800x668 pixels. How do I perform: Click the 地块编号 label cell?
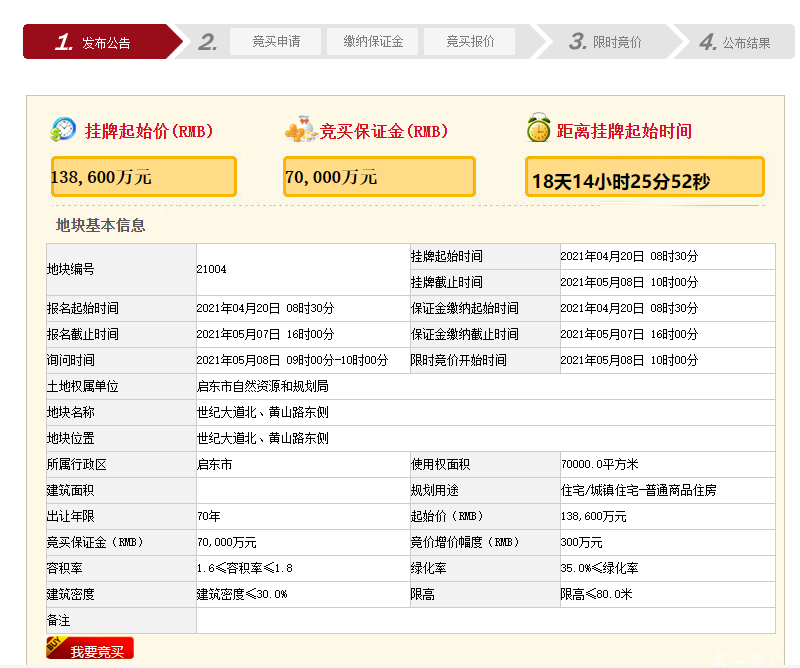pos(121,269)
